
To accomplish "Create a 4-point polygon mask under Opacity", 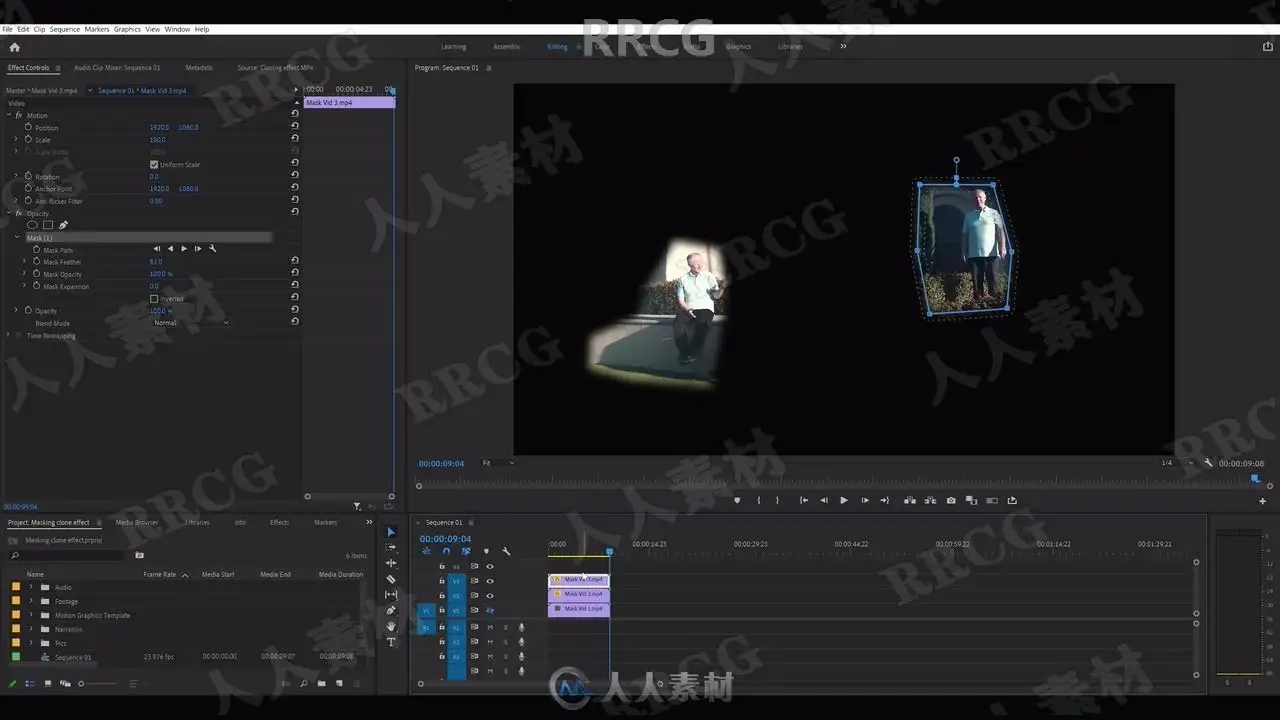I will (x=47, y=225).
